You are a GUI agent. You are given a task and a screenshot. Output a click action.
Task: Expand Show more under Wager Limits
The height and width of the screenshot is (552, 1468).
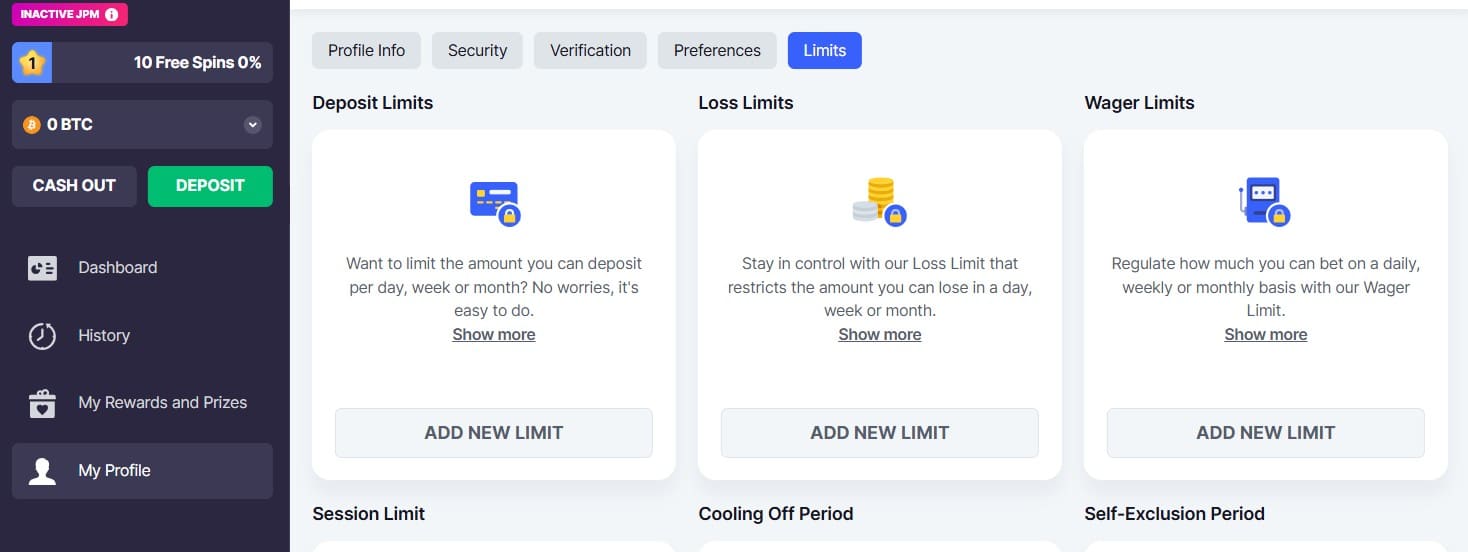(1266, 334)
